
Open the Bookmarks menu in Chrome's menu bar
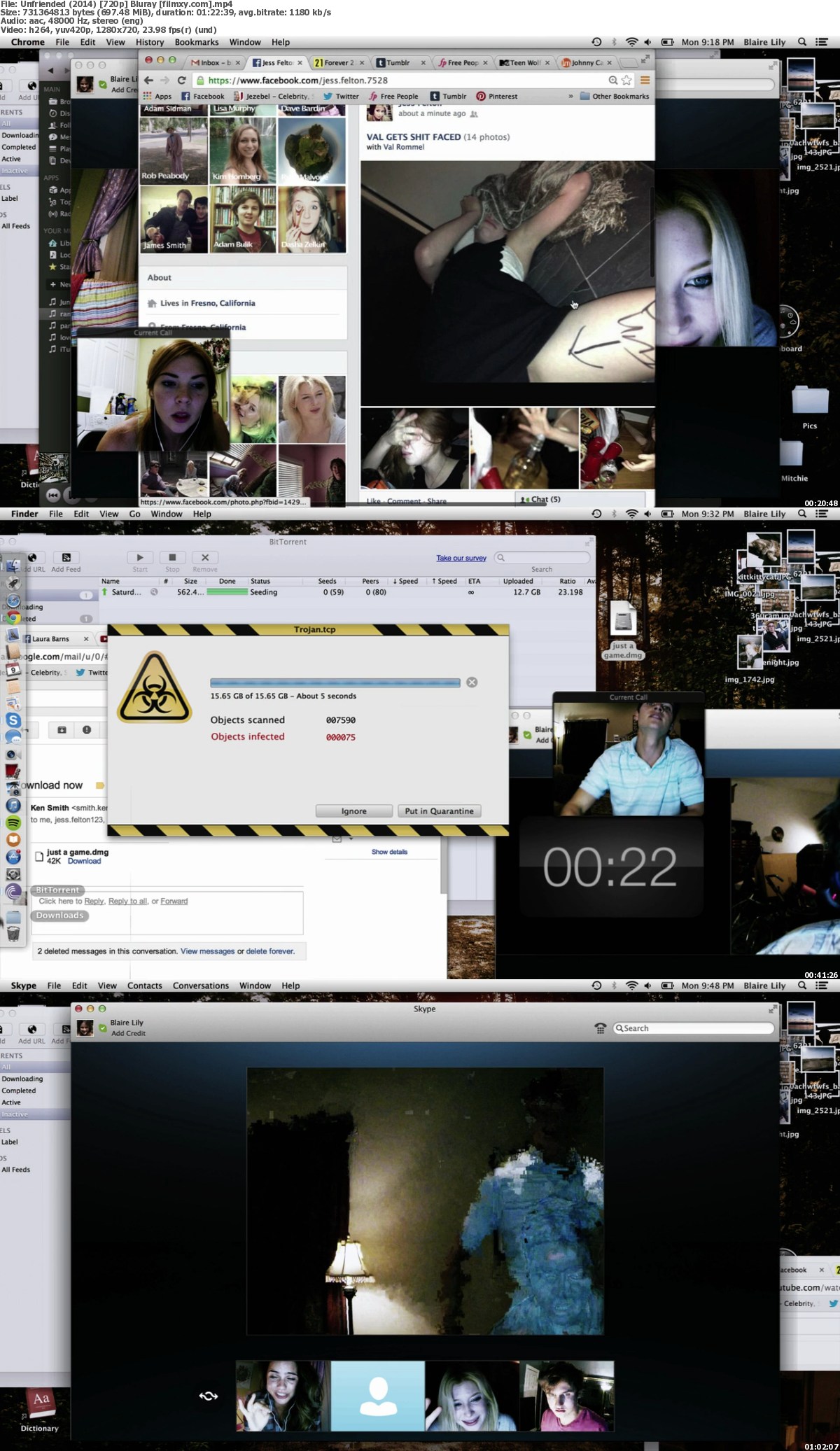[197, 42]
